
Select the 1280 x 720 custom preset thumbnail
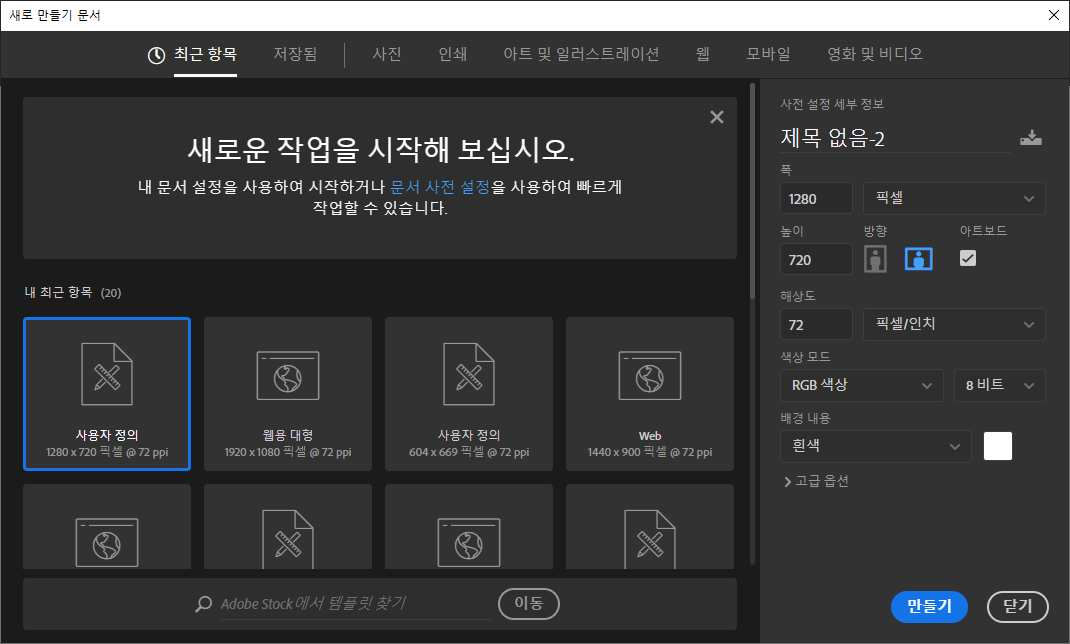(x=107, y=394)
